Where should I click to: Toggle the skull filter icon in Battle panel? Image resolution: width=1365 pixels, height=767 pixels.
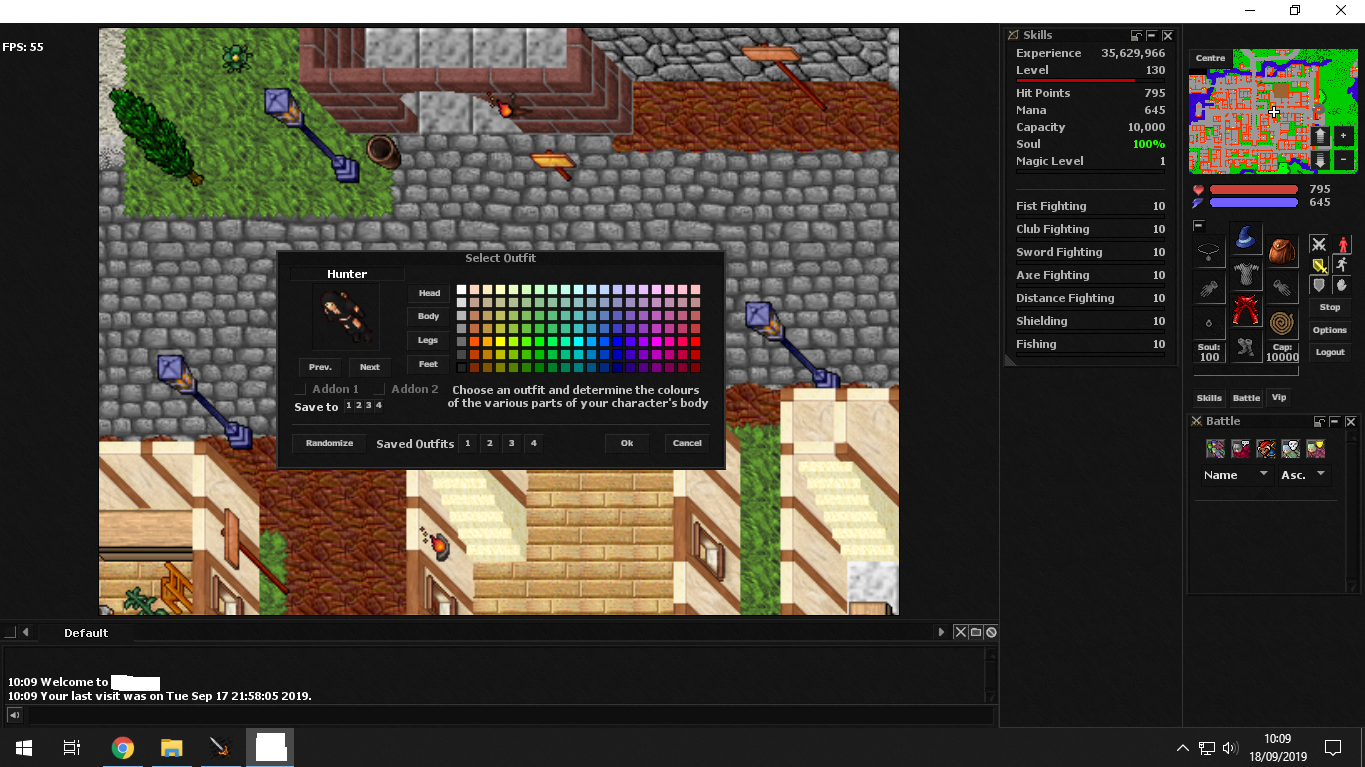1290,449
